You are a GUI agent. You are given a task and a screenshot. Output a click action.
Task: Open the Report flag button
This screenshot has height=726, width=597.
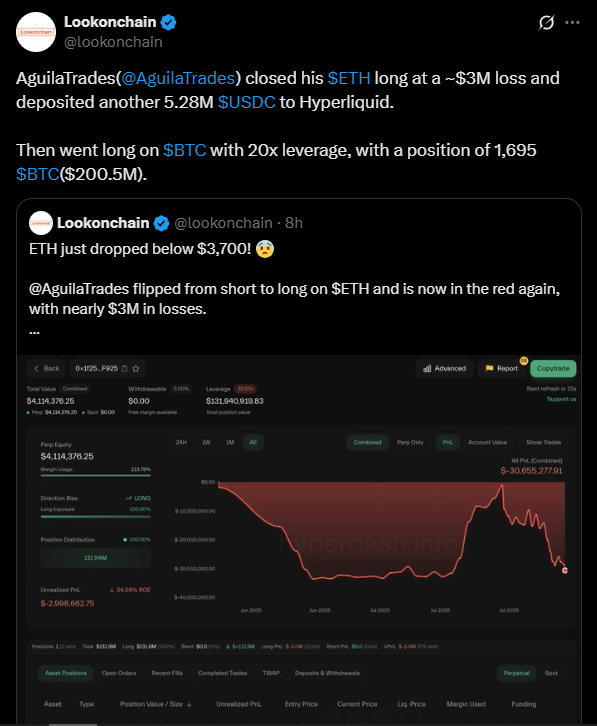pyautogui.click(x=502, y=369)
